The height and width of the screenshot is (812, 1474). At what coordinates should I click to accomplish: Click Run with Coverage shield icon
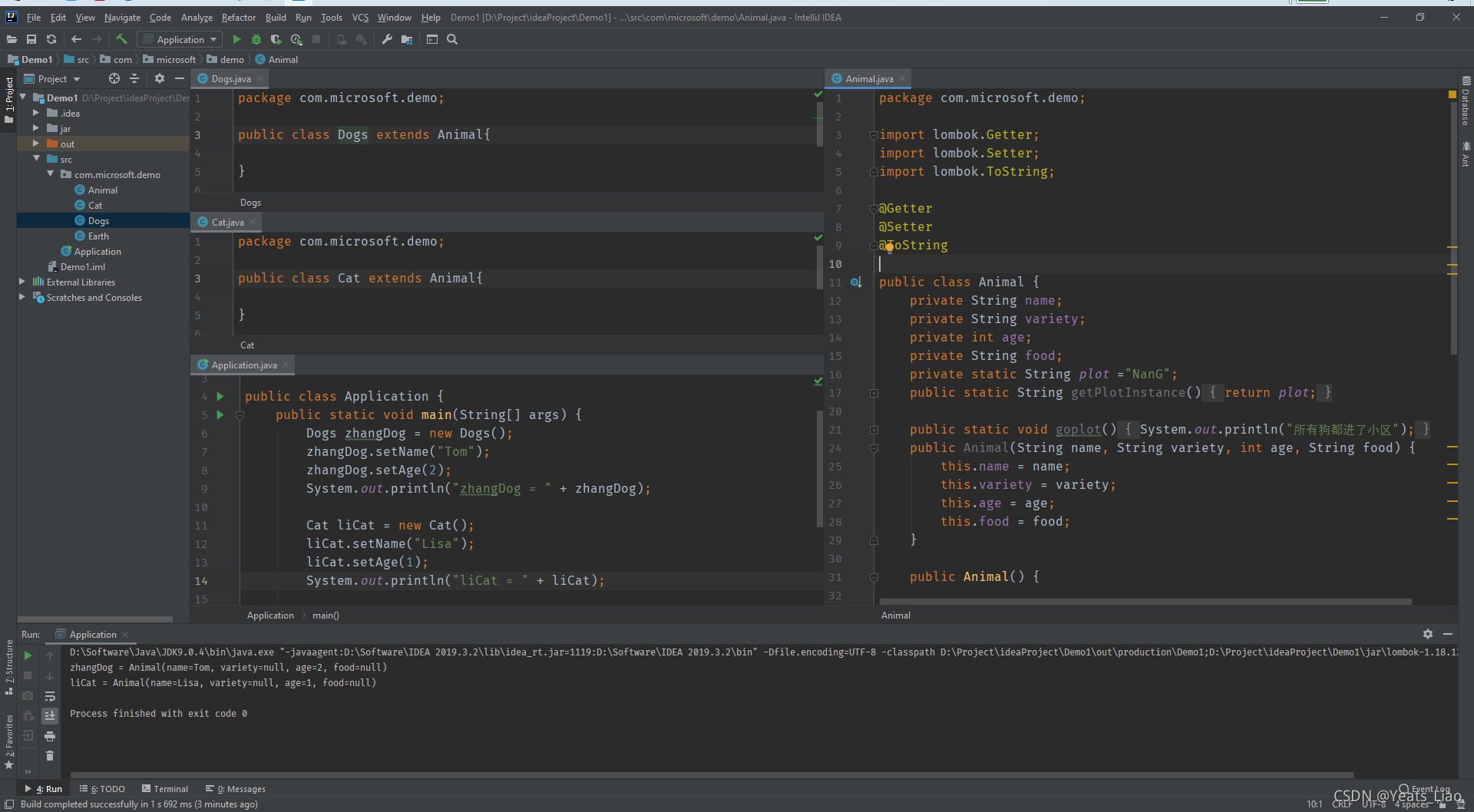276,39
